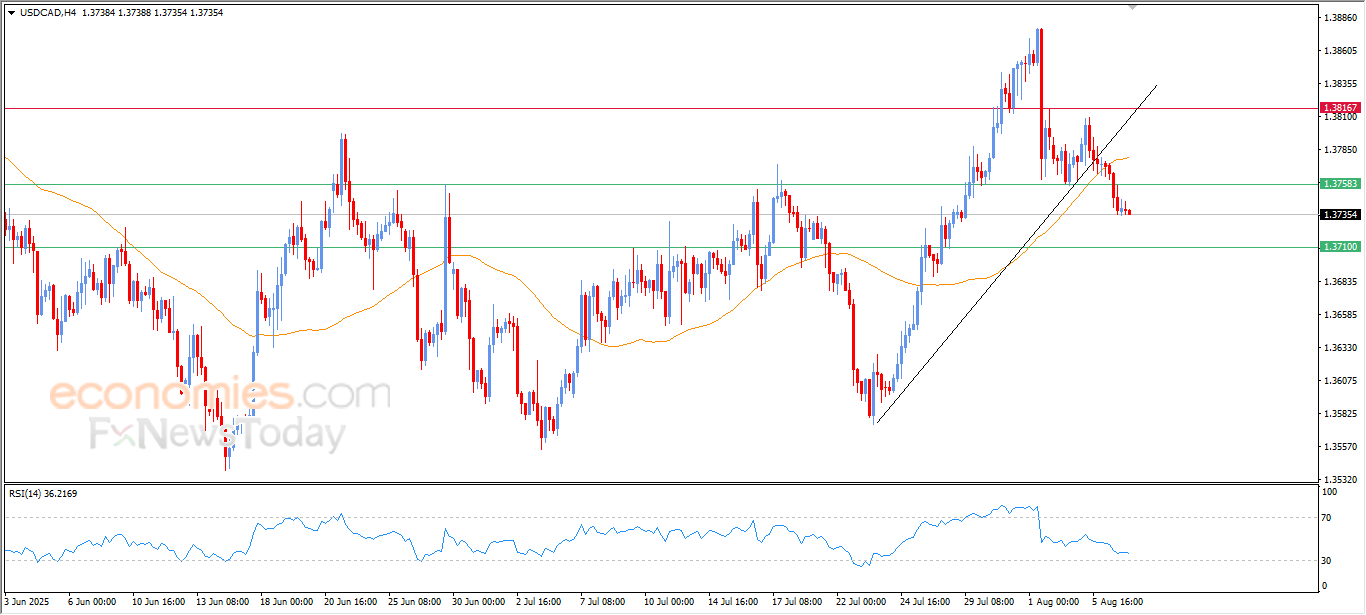Click the 5 Aug 16:00 time label
The image size is (1366, 615).
click(x=1120, y=602)
